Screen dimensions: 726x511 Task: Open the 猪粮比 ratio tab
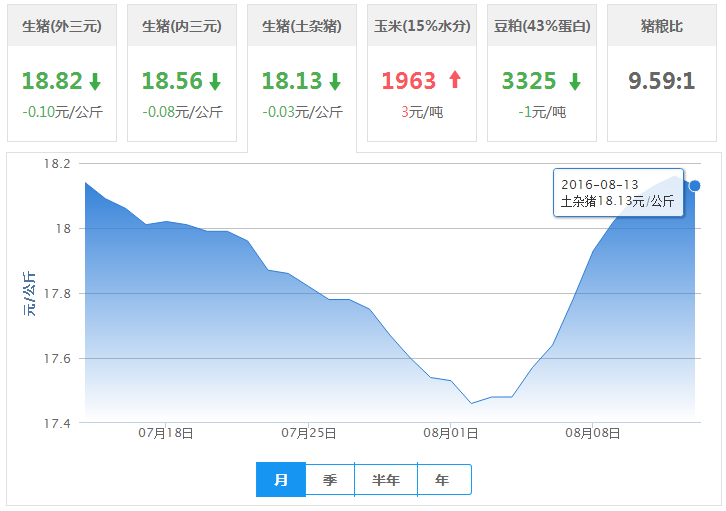pos(661,26)
